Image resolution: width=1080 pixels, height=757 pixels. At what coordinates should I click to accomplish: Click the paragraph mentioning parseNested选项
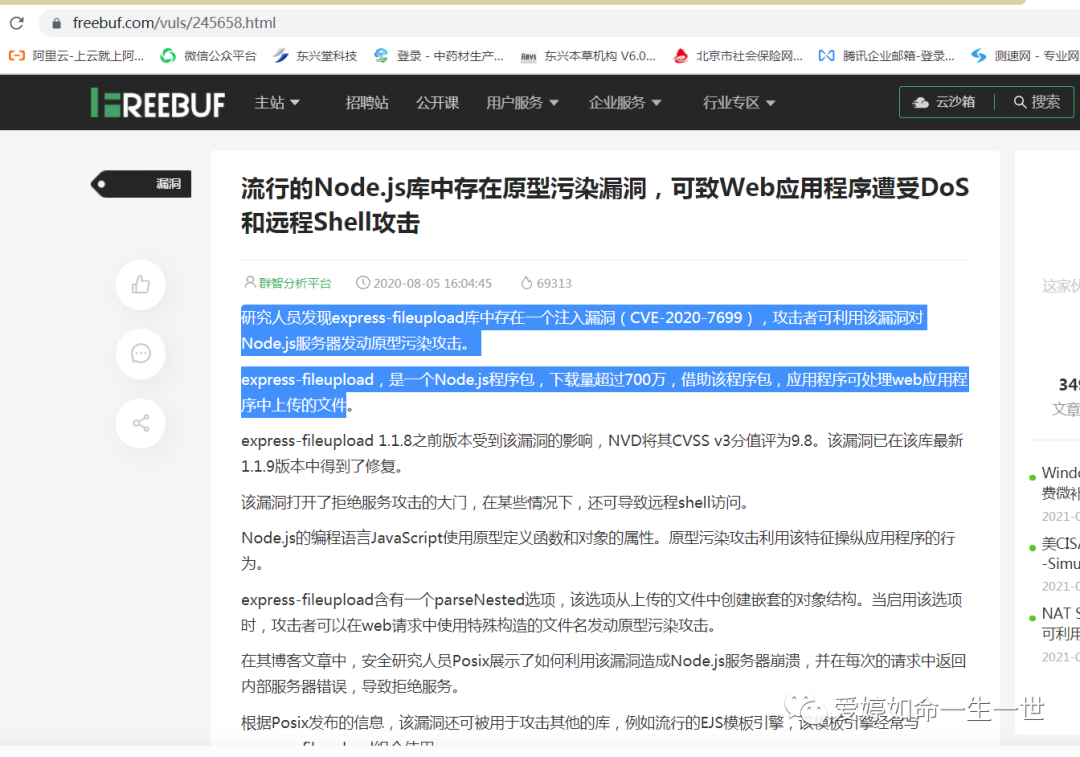(602, 612)
